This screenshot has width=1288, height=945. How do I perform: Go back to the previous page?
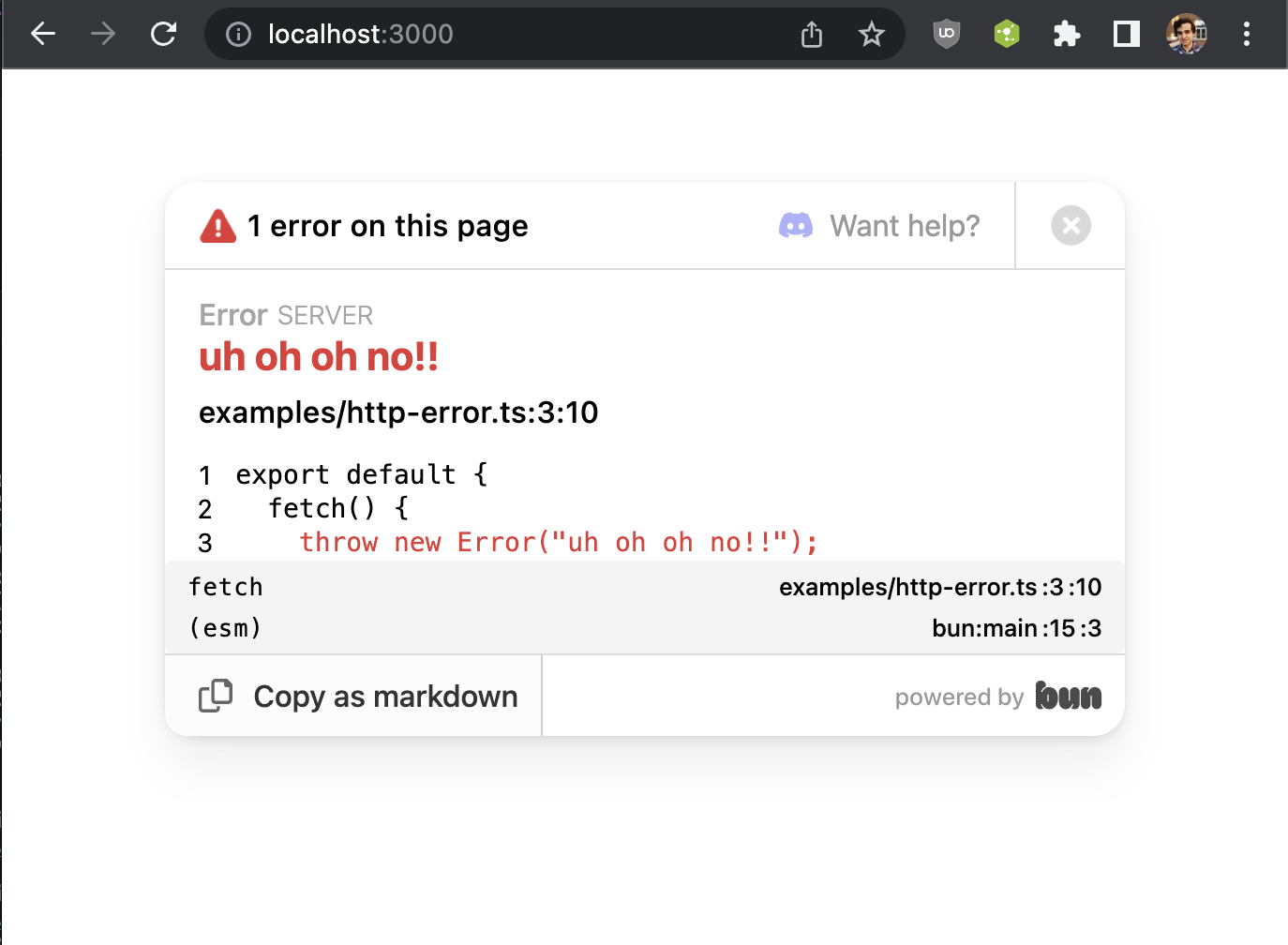click(x=43, y=35)
